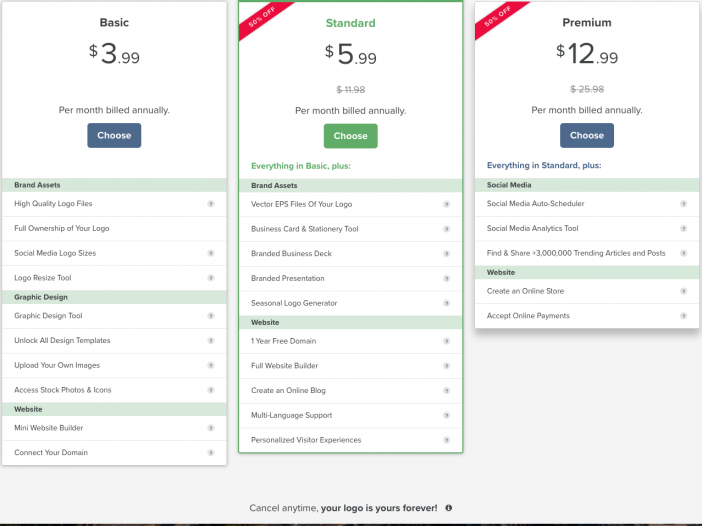Click 'Everything in Standard, plus:' text
This screenshot has height=526, width=702.
(x=544, y=165)
